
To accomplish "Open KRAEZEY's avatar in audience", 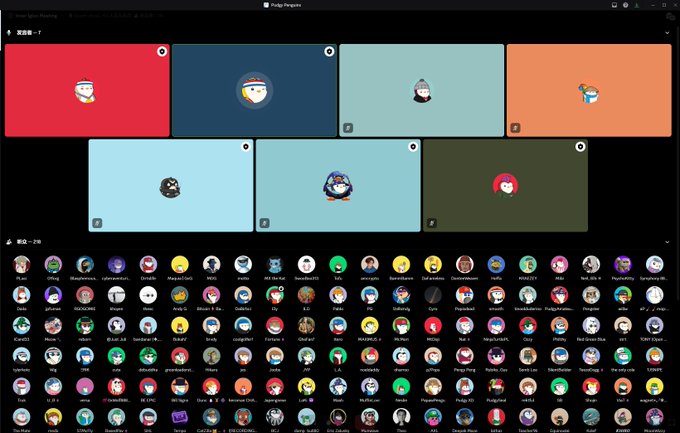I will pos(528,264).
